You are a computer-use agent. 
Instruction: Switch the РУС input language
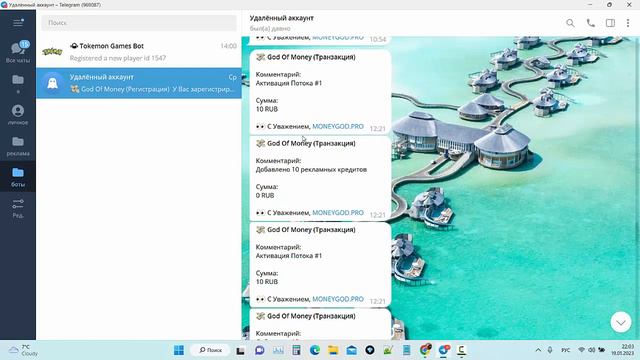(x=565, y=350)
